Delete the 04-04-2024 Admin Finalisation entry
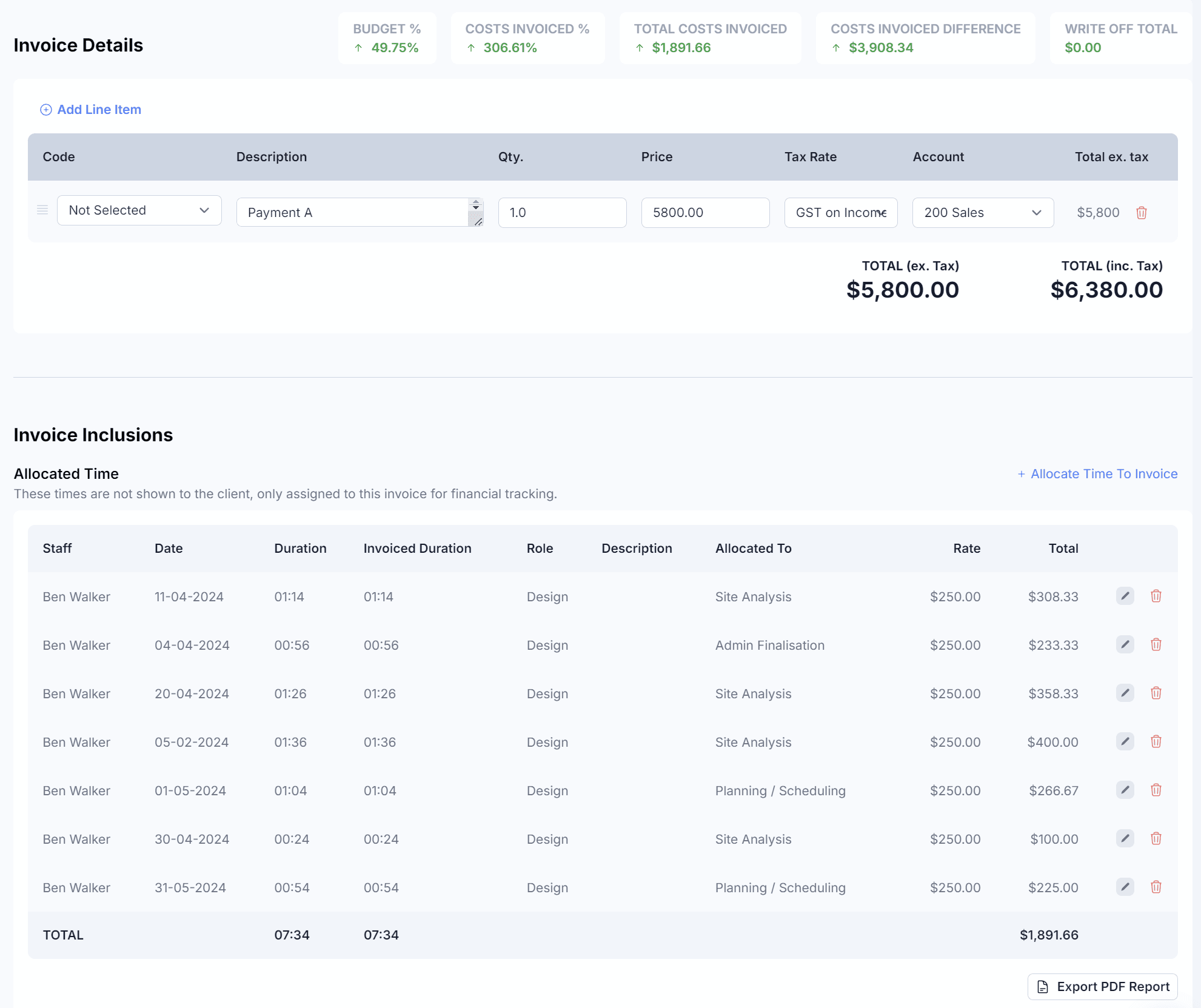The image size is (1201, 1008). (1156, 644)
